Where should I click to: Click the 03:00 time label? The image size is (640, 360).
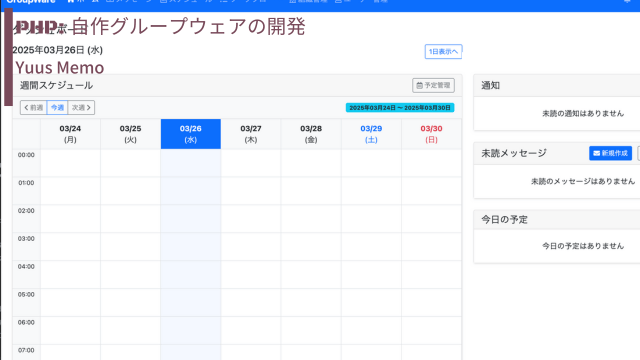click(26, 238)
